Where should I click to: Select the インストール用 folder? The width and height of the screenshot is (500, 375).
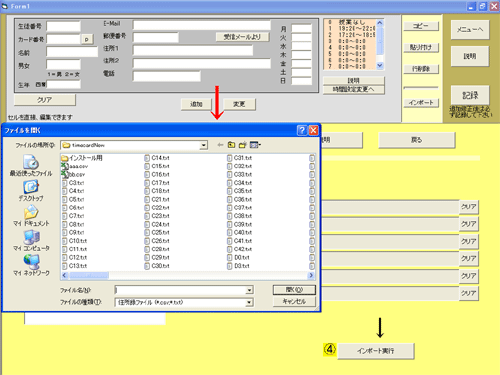[x=82, y=158]
